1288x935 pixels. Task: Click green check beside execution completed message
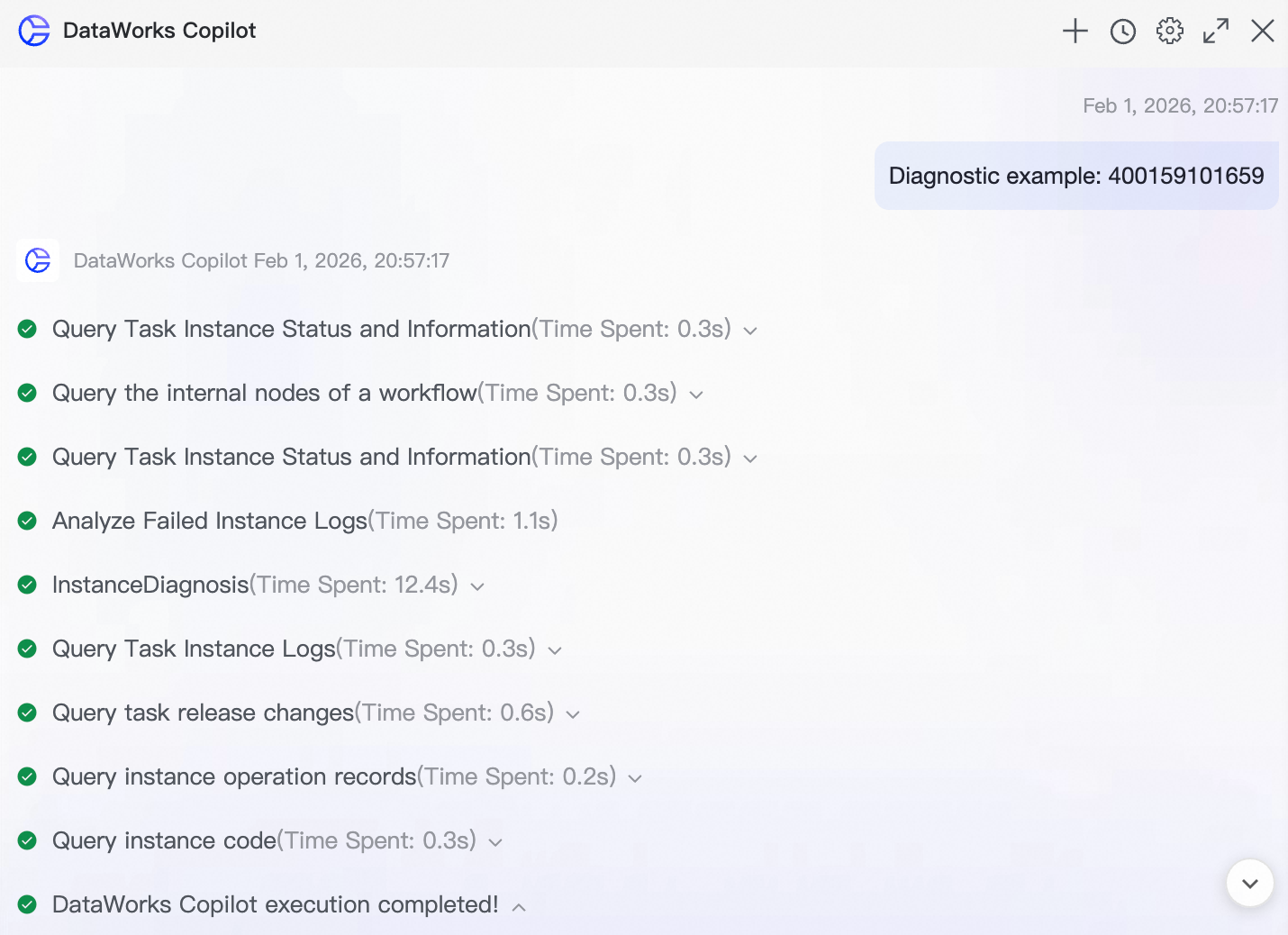(27, 904)
